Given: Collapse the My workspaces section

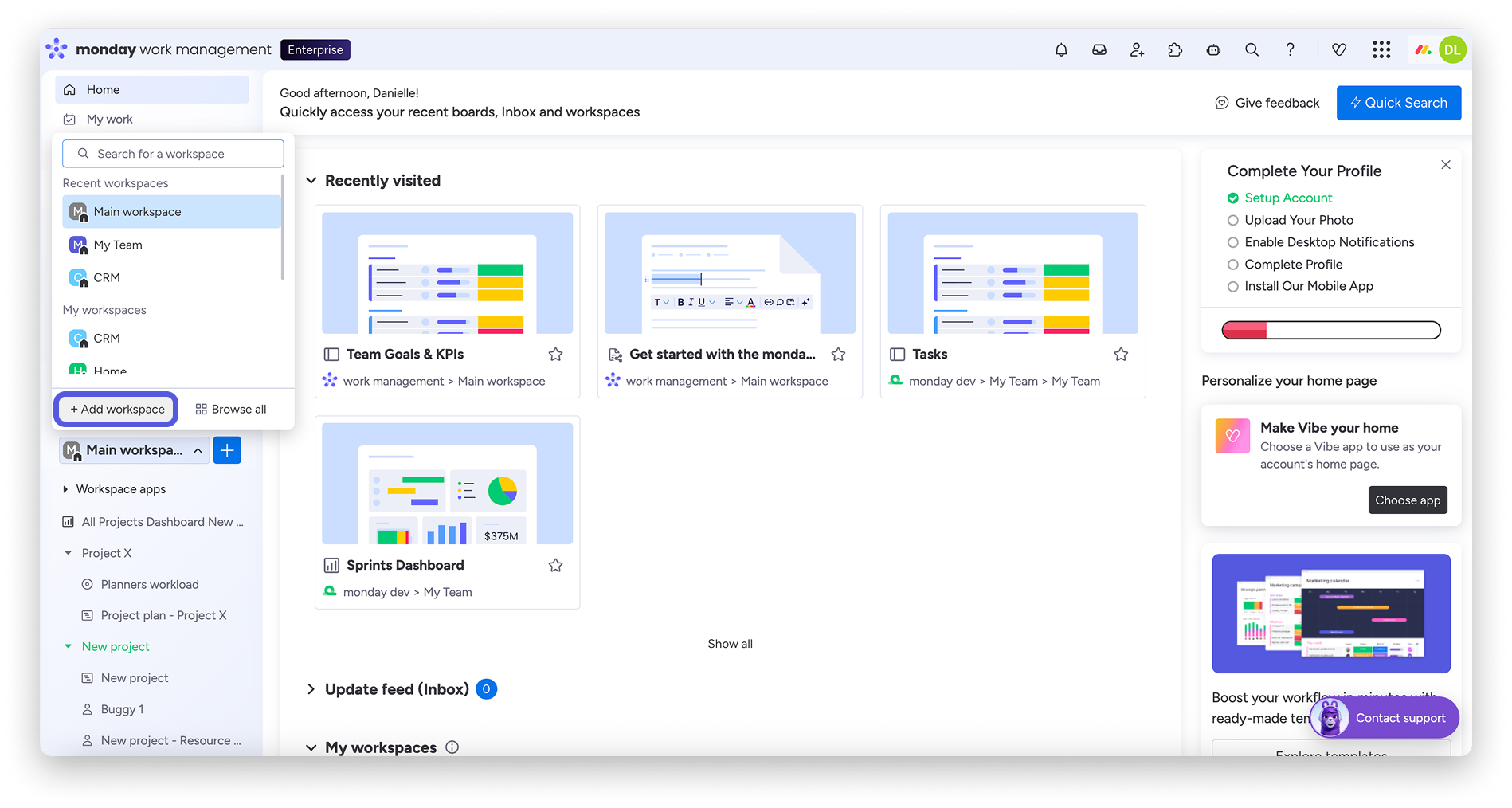Looking at the screenshot, I should point(311,747).
